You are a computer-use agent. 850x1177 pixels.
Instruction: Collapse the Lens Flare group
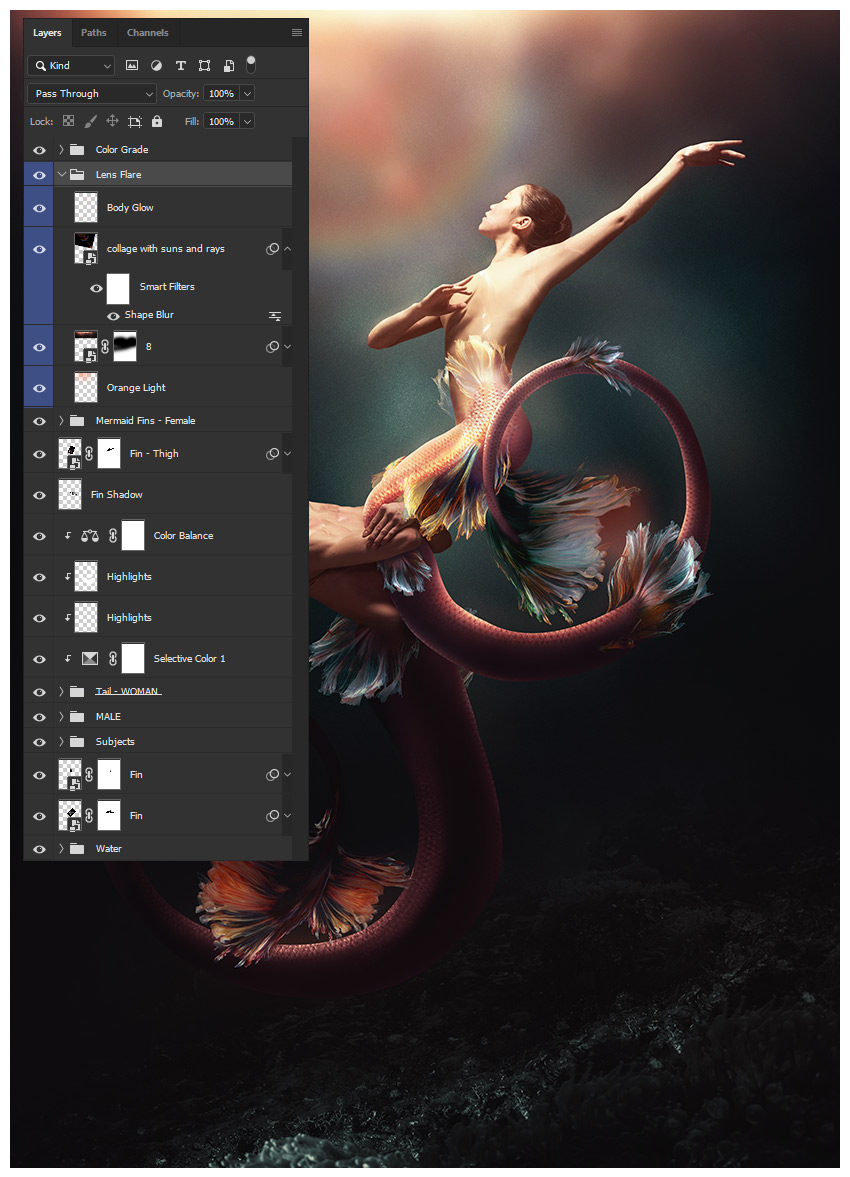tap(62, 174)
